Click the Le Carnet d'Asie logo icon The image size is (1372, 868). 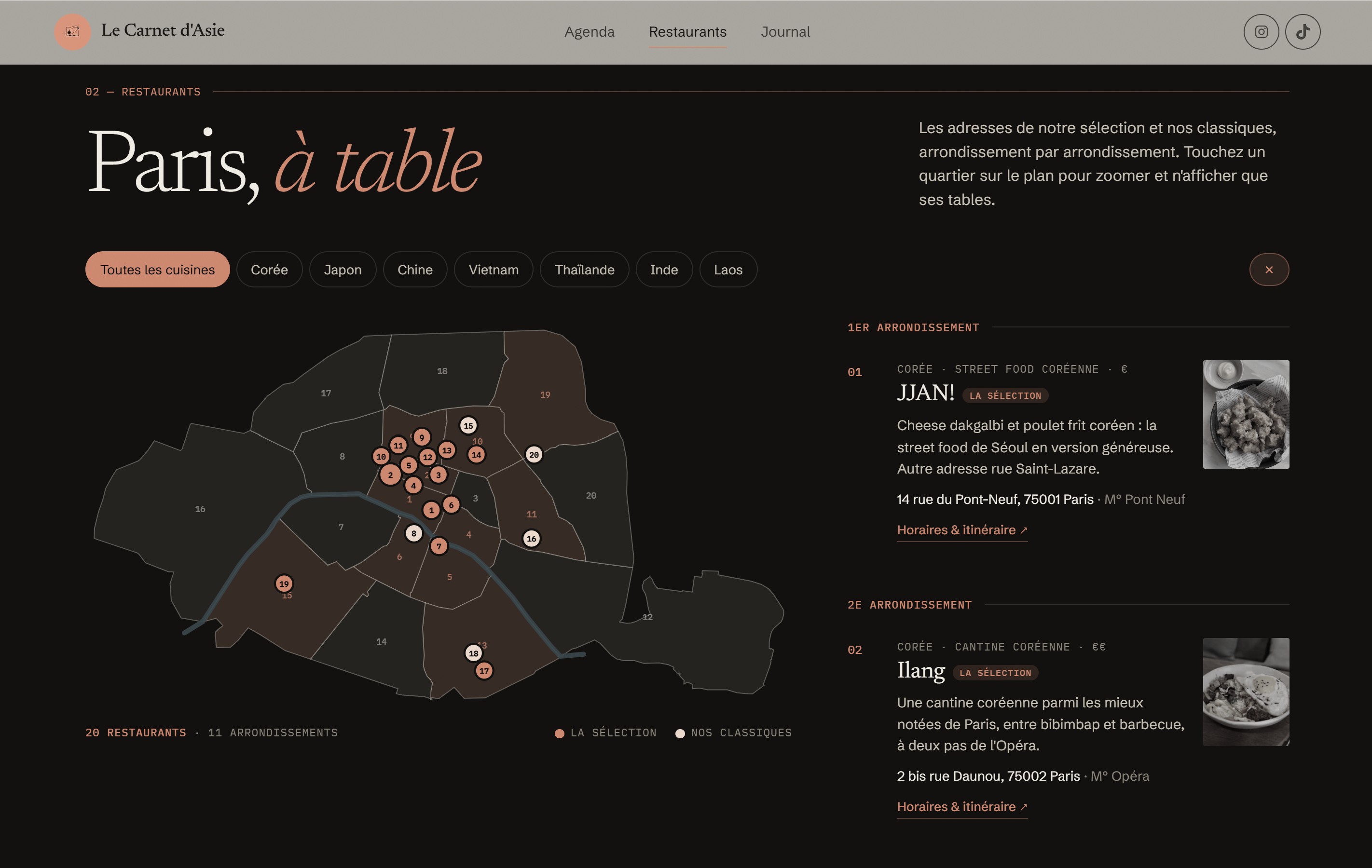pos(72,32)
